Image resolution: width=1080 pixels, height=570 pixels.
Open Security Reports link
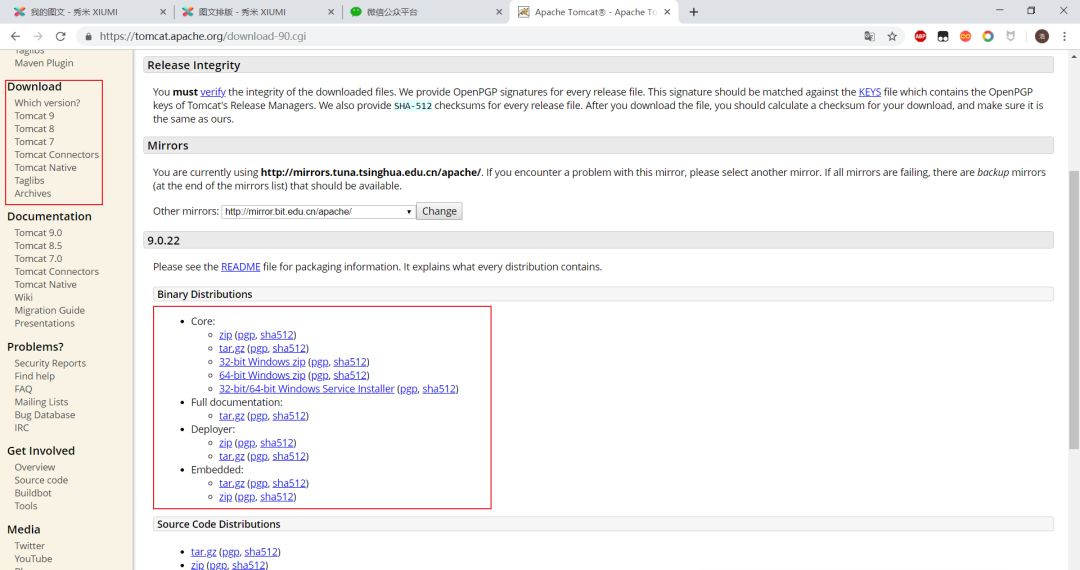click(x=50, y=363)
